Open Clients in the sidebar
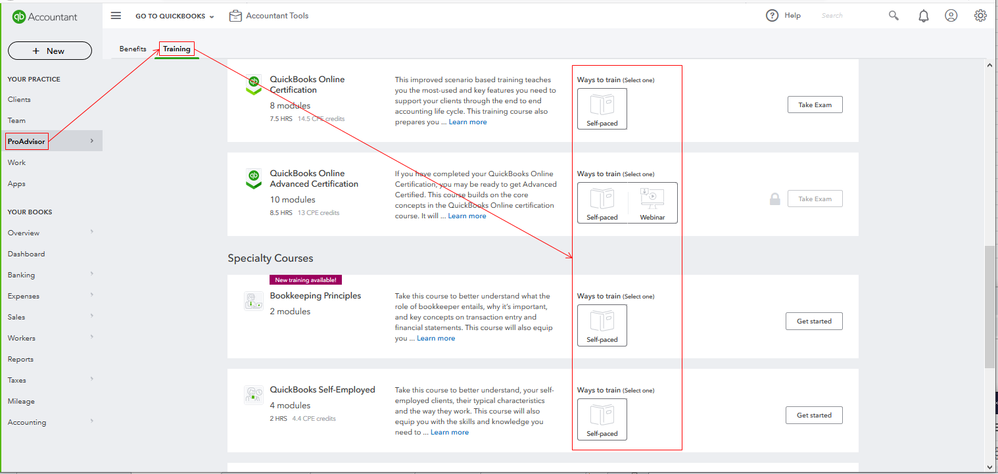This screenshot has height=474, width=998. [19, 100]
